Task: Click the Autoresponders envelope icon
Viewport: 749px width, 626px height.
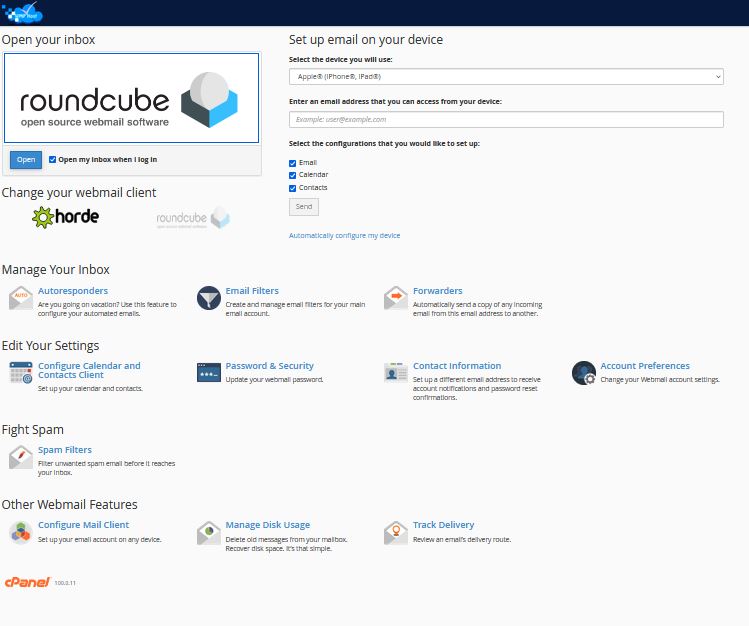Action: click(21, 298)
